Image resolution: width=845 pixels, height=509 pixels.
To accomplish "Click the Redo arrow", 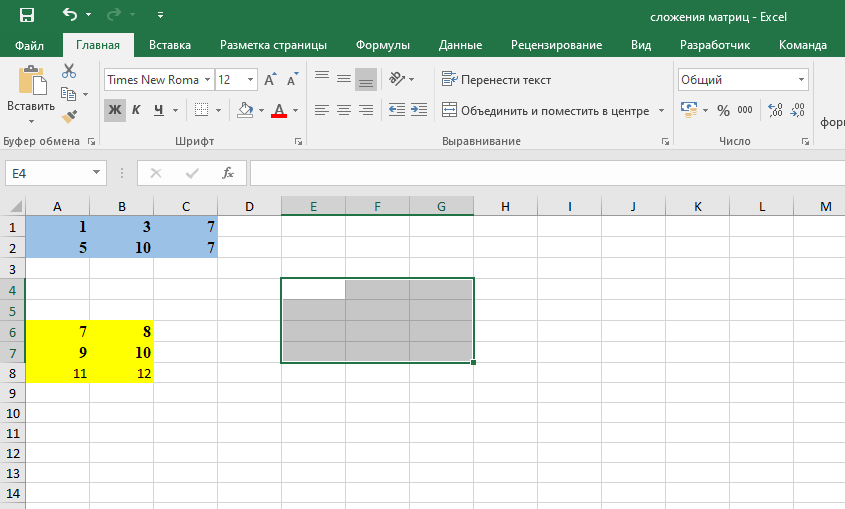I will pos(114,15).
